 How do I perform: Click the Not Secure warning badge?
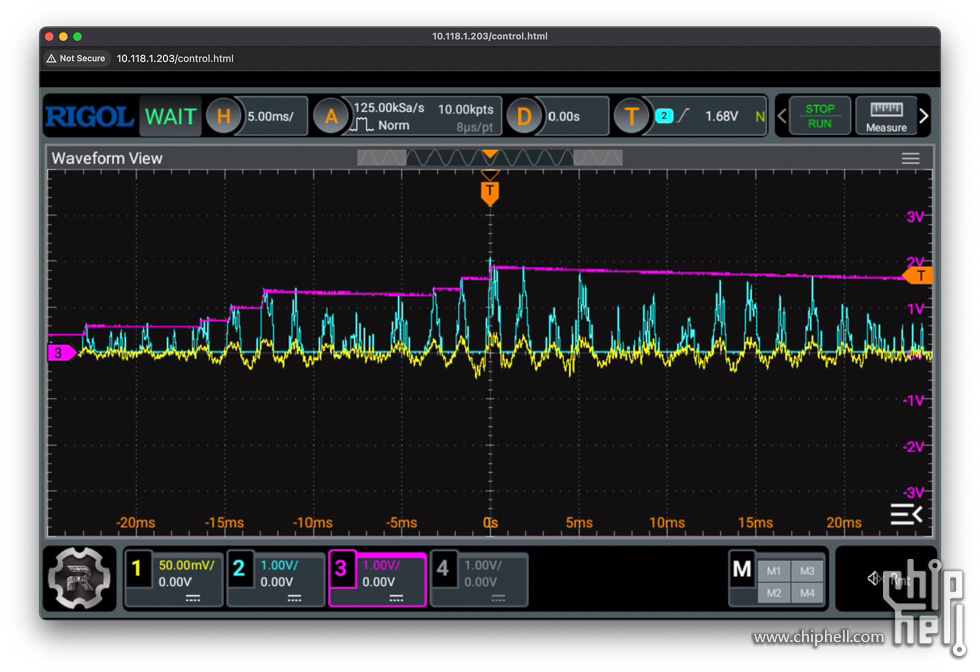[76, 58]
